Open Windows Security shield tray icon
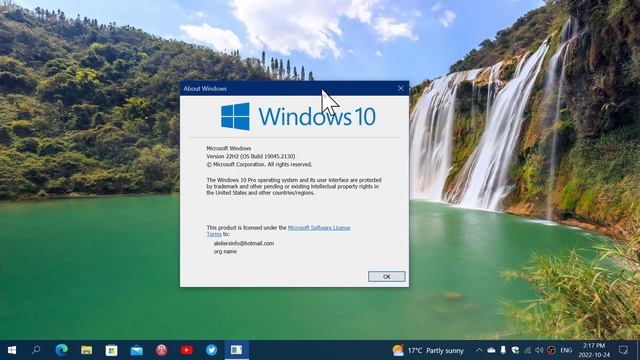 tap(515, 350)
